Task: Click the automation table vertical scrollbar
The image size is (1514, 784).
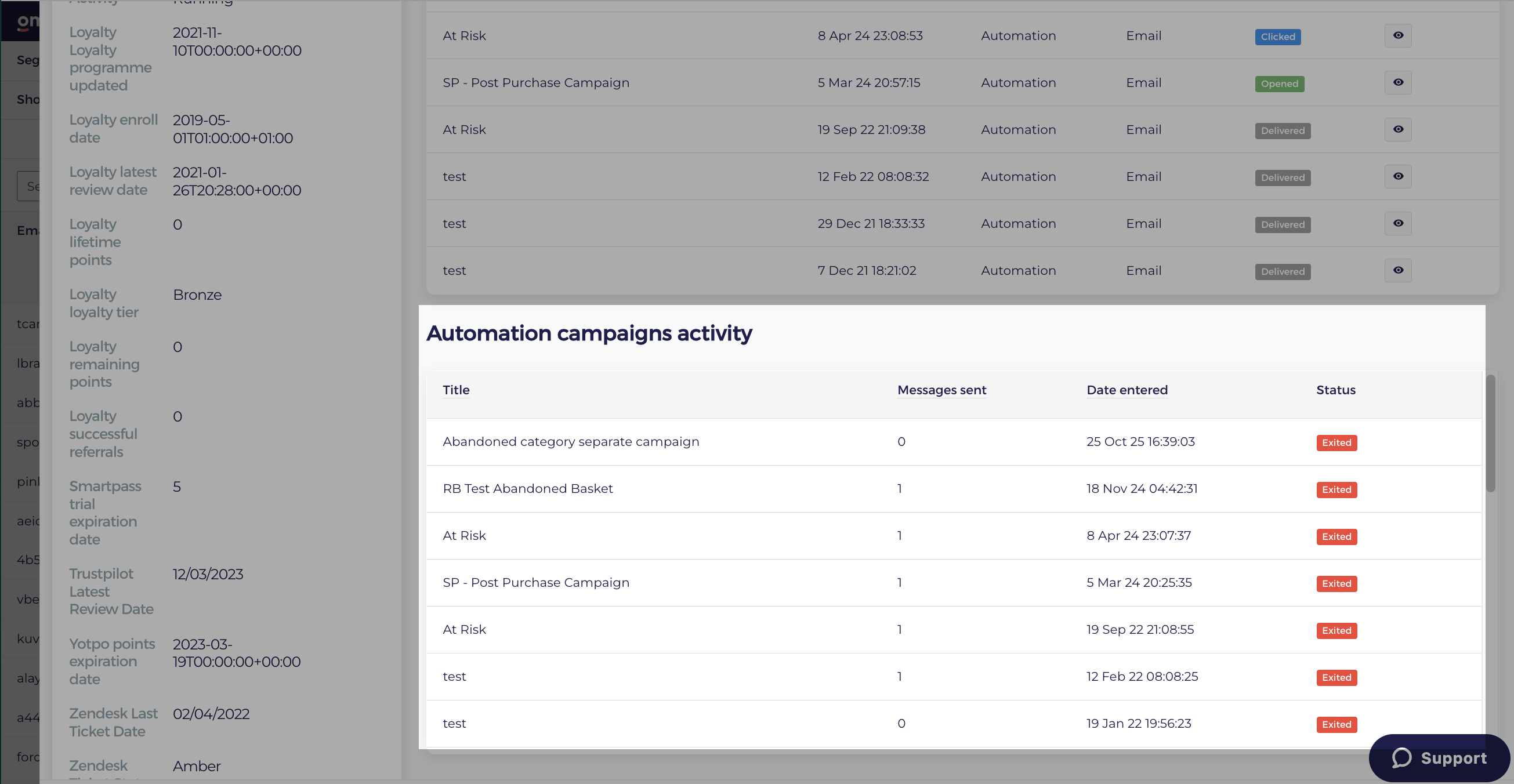Action: pos(1490,434)
